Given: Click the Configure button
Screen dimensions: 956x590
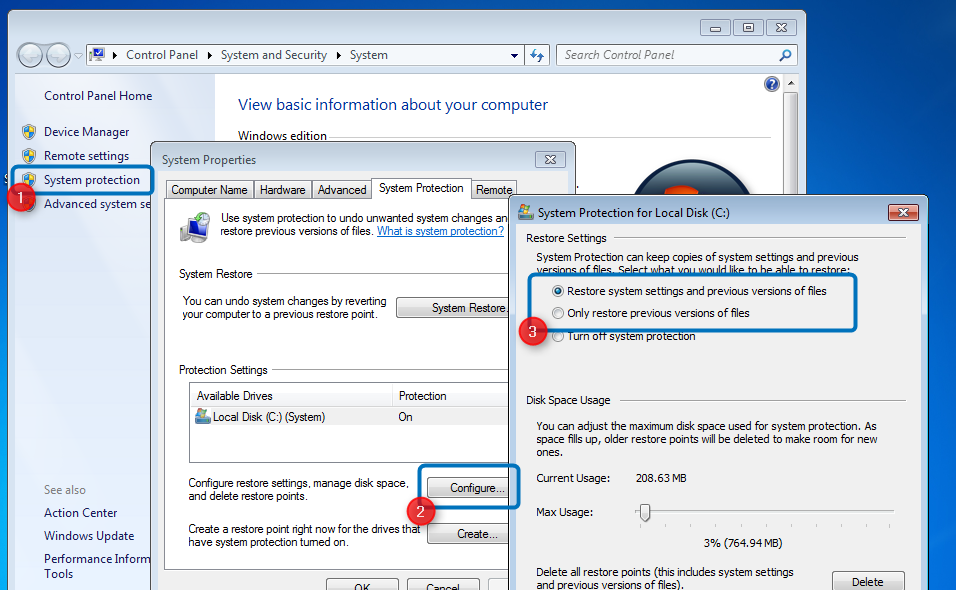Looking at the screenshot, I should tap(468, 488).
